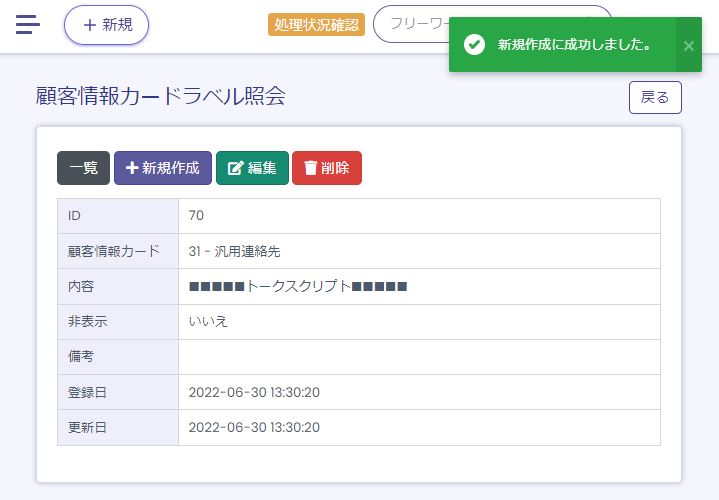Click the トークスクリプト content value

[x=298, y=286]
